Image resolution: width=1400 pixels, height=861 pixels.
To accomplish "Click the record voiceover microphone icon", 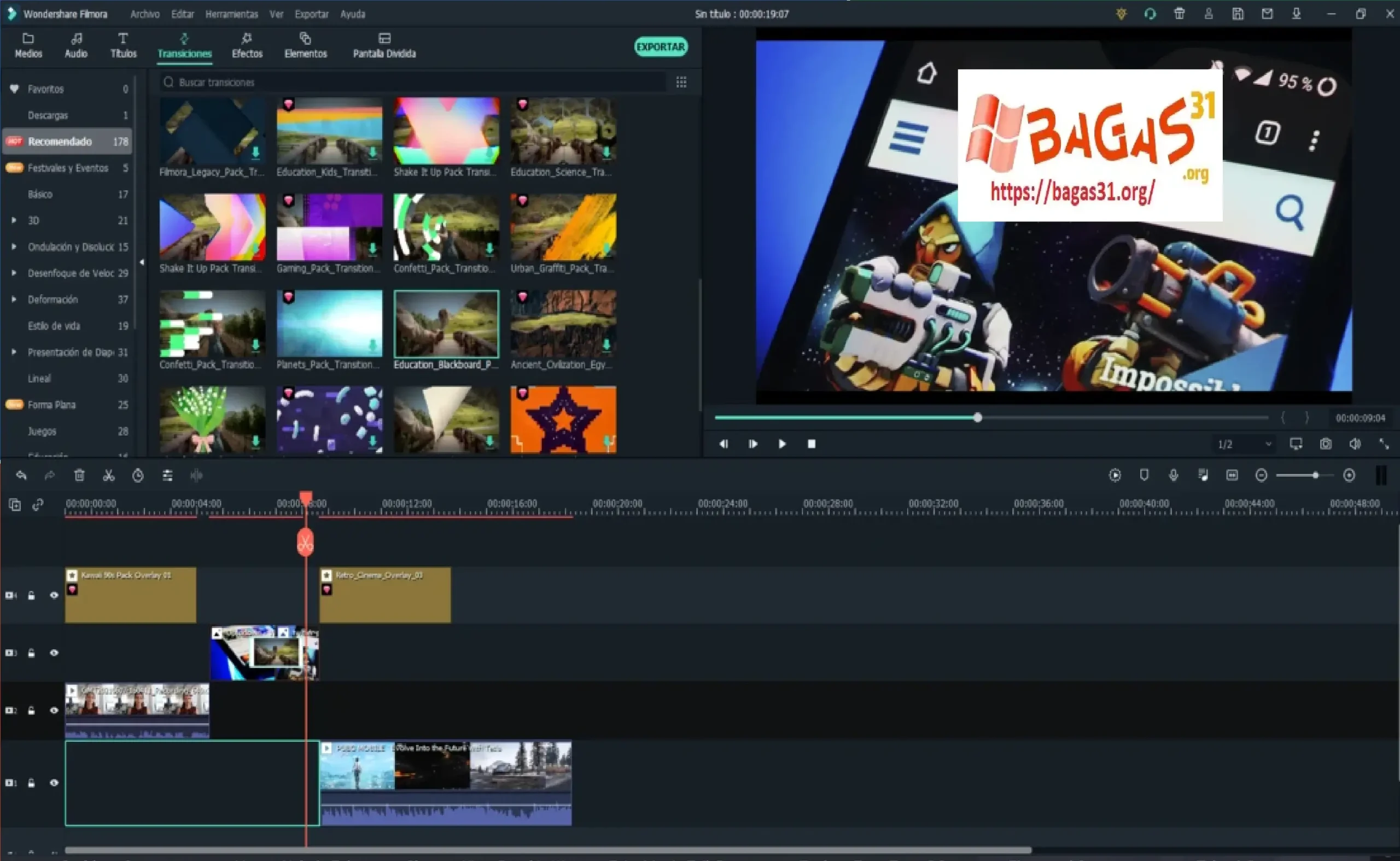I will tap(1173, 476).
